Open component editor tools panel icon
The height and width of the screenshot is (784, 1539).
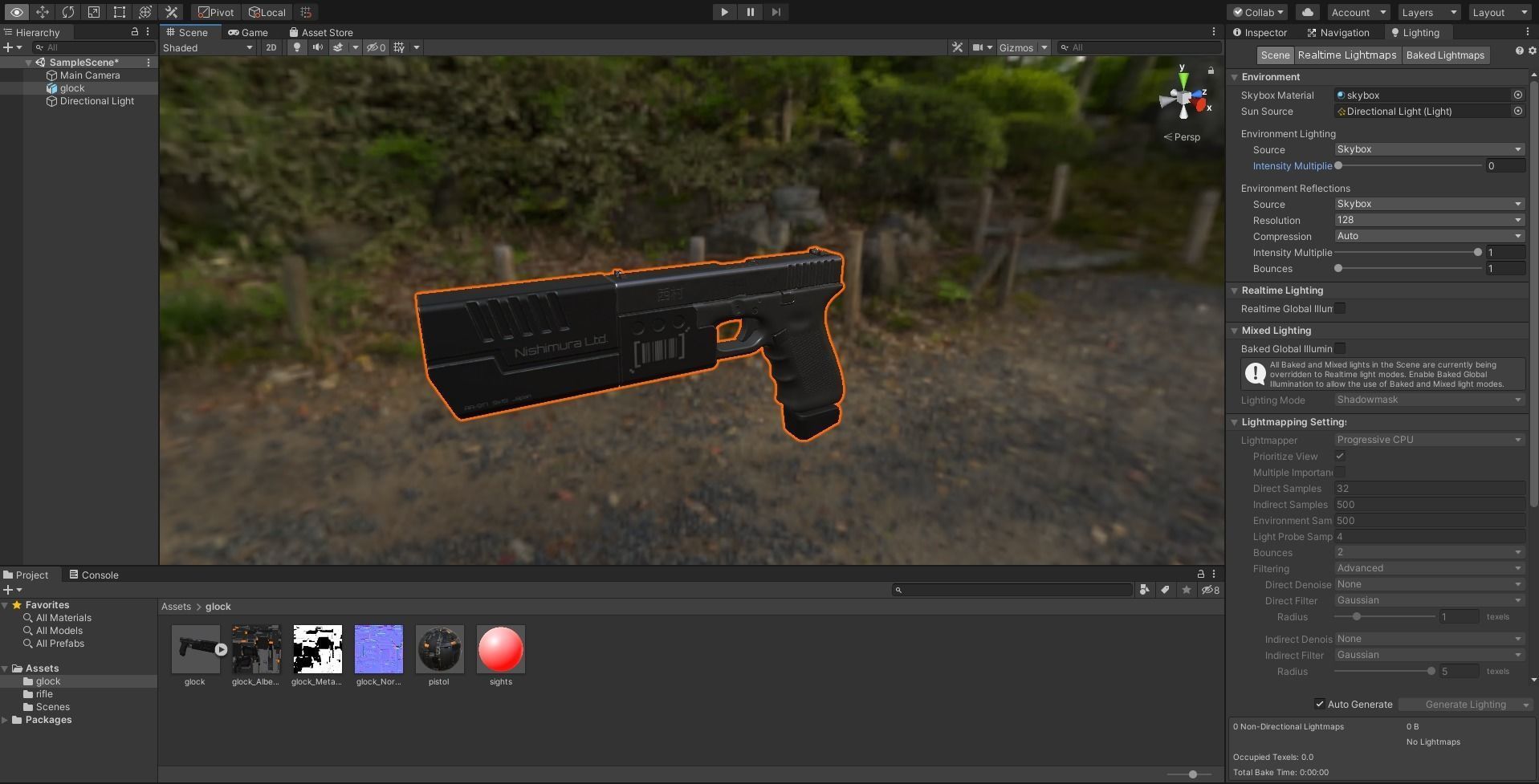[x=957, y=47]
